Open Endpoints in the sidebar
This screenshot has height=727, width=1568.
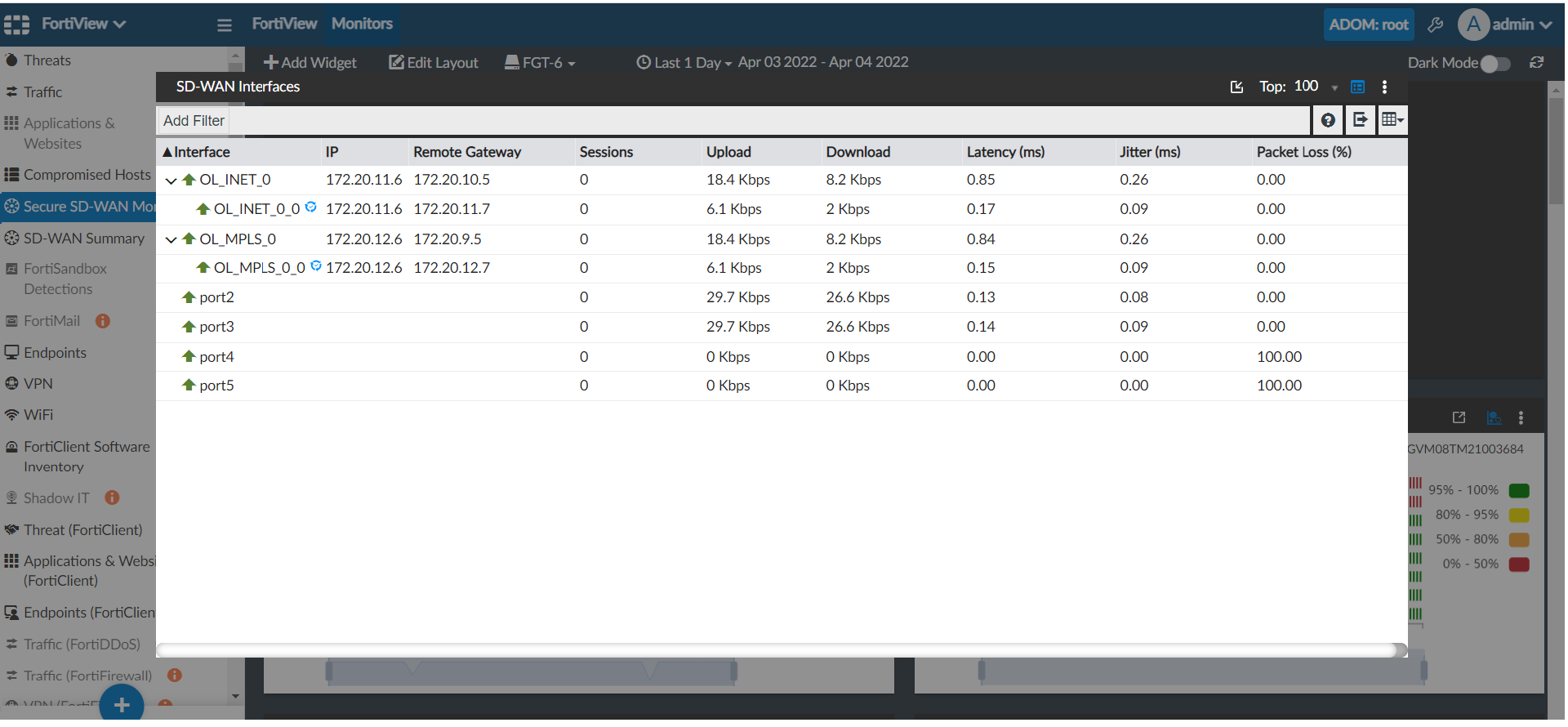point(55,353)
